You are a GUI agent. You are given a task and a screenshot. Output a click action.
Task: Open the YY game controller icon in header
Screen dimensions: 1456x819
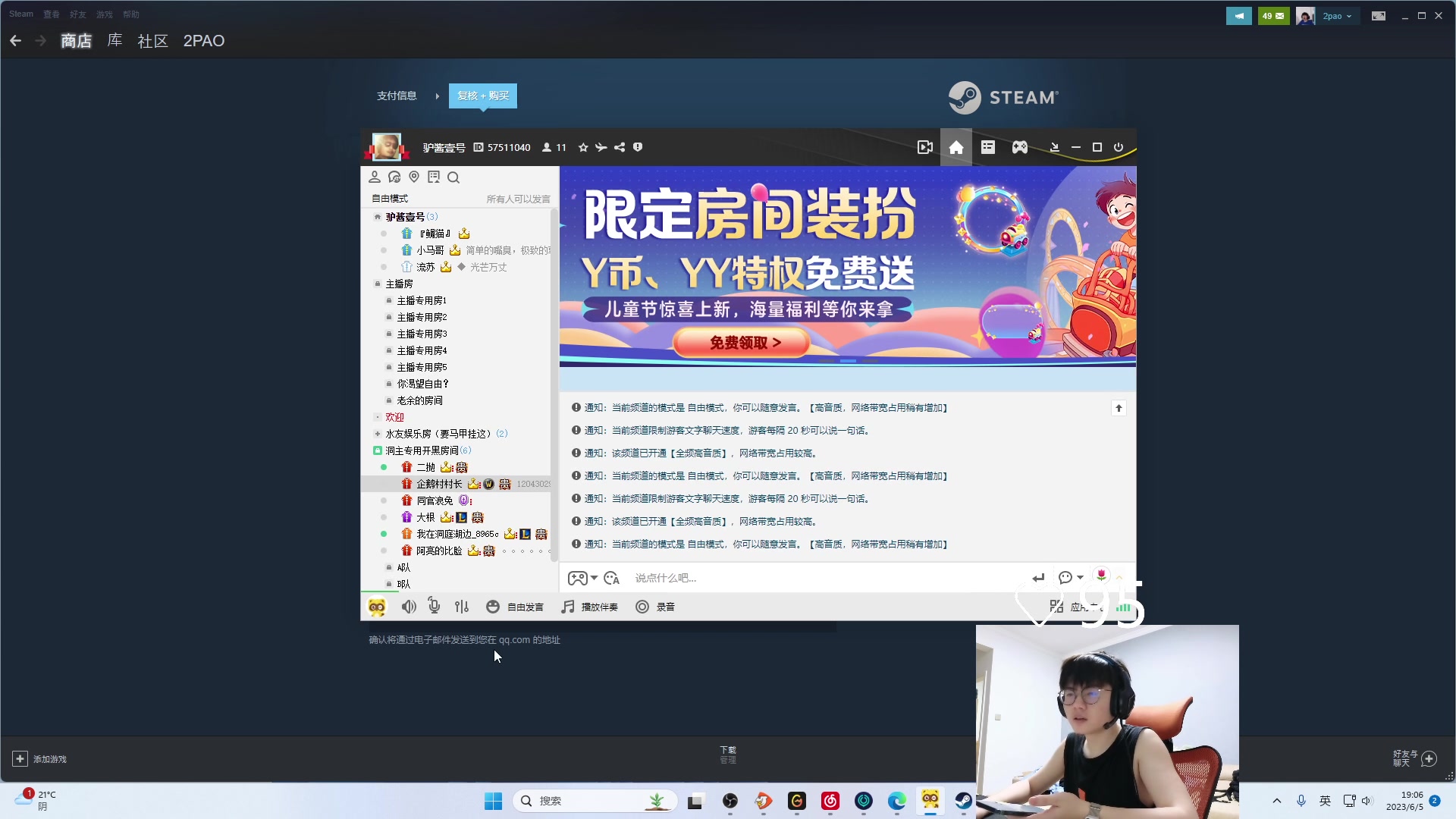coord(1020,147)
